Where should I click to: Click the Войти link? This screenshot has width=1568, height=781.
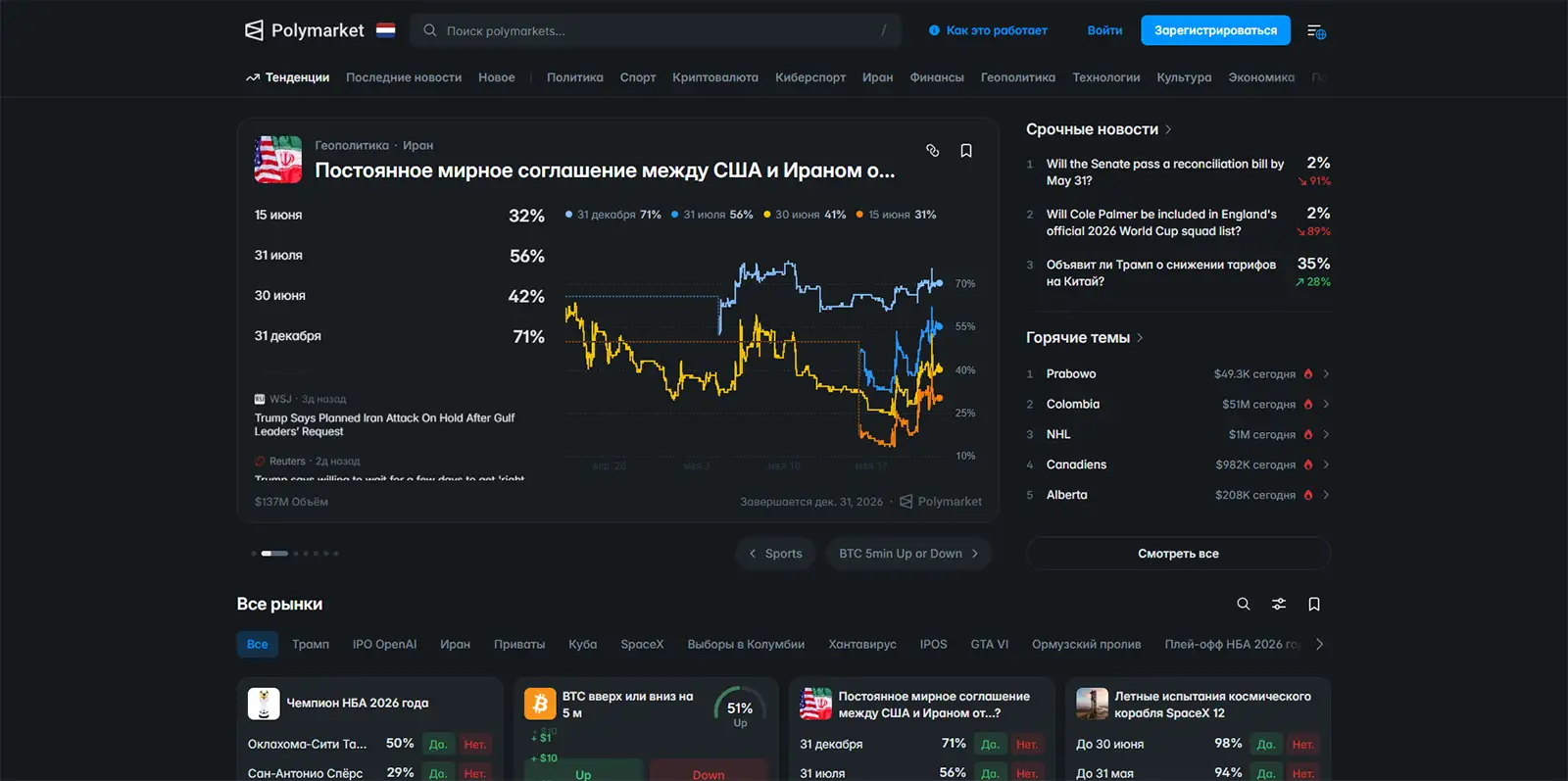point(1104,30)
